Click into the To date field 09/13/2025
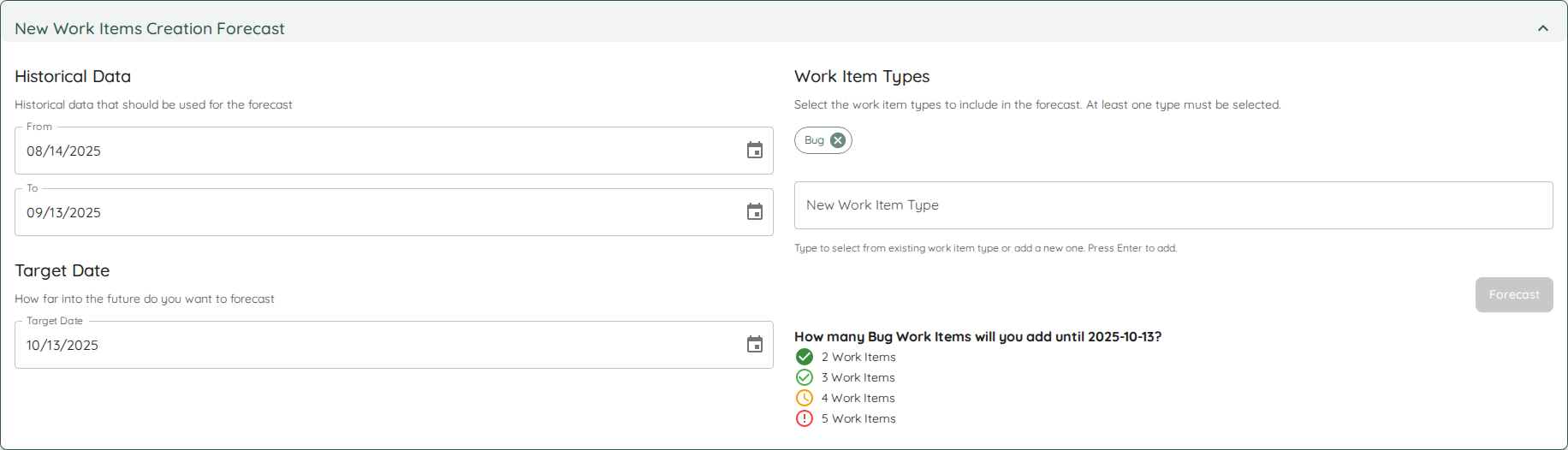Screen dimensions: 1568x450 [342, 212]
